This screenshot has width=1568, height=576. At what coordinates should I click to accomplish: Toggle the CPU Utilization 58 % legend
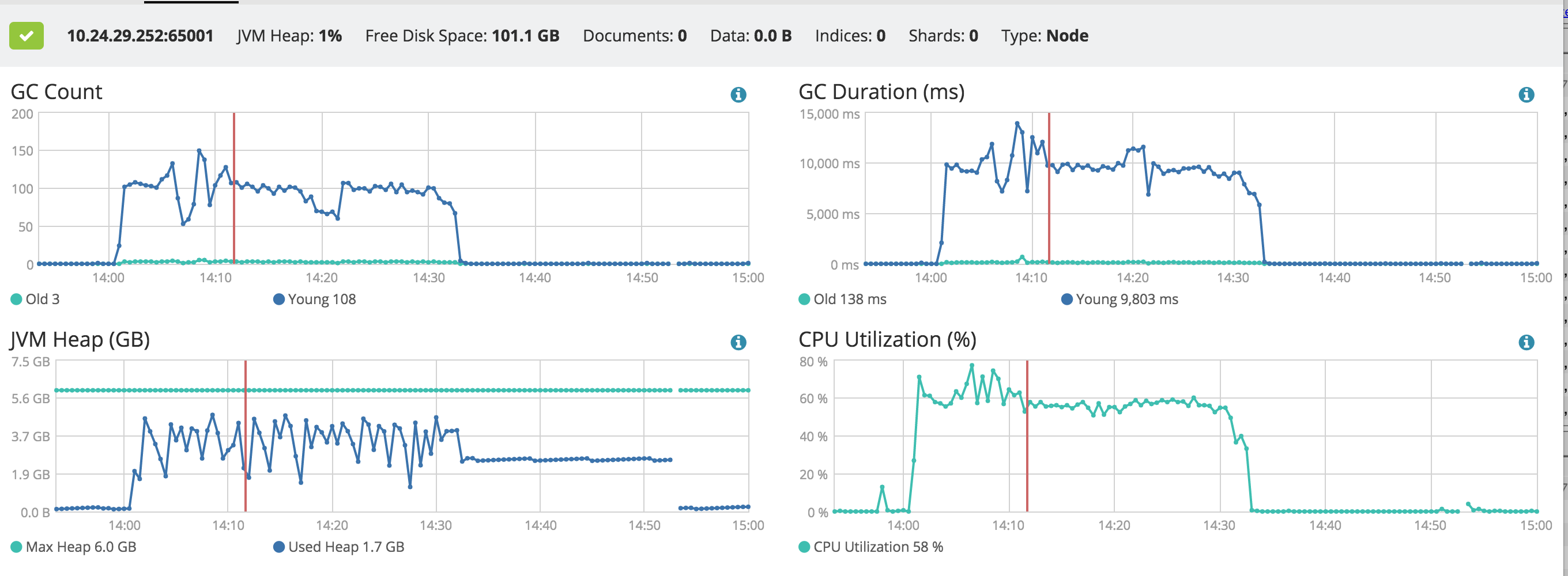coord(871,547)
